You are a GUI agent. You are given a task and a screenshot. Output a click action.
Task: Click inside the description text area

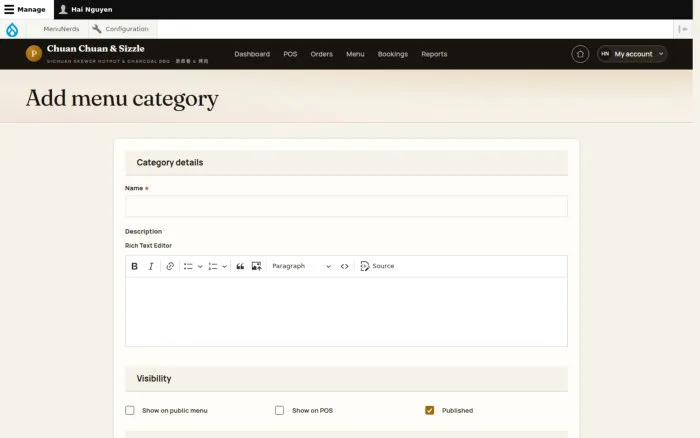tap(346, 312)
